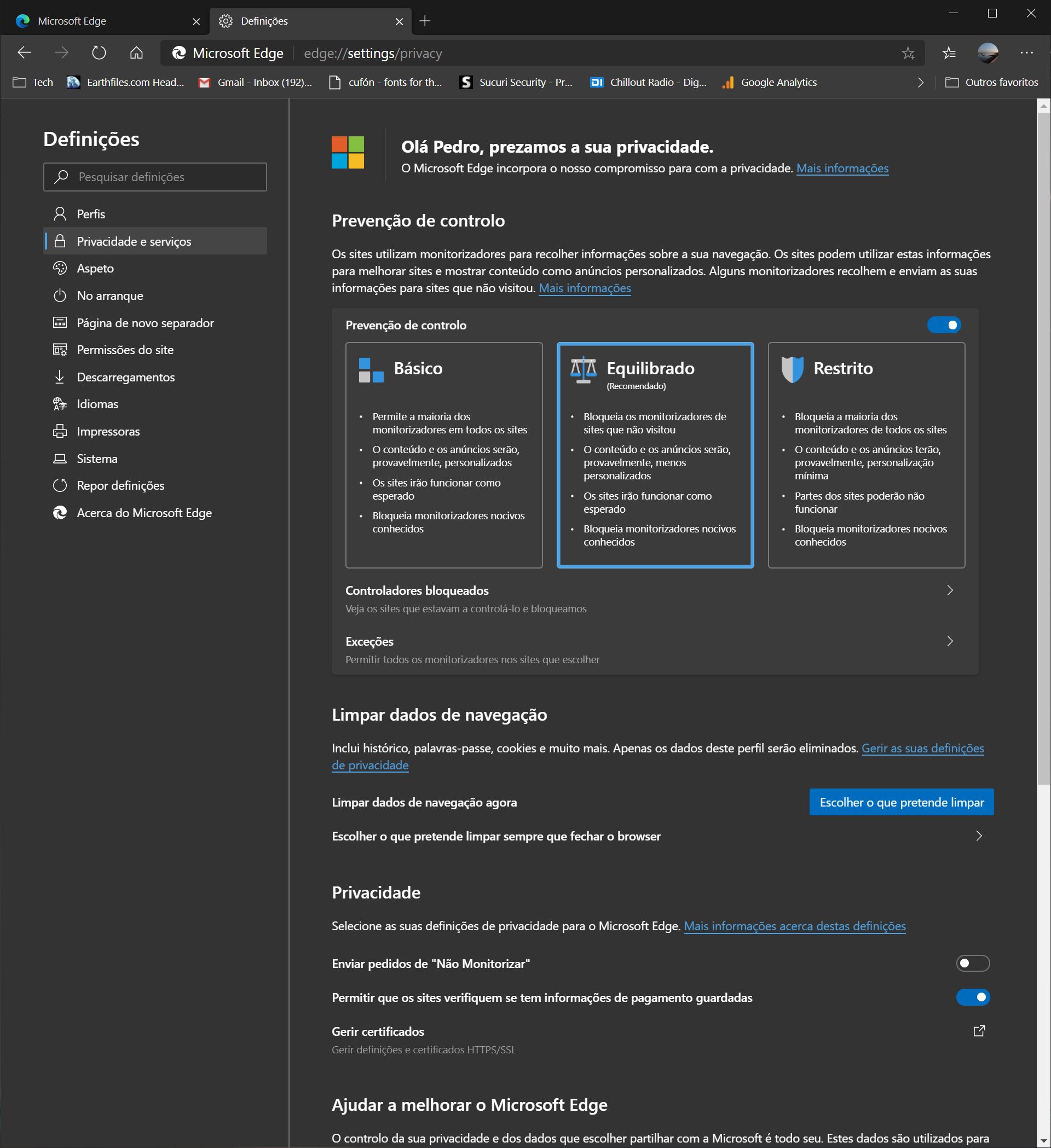The image size is (1051, 1148).
Task: Click the vertical scrollbar thumb
Action: pos(1043,449)
